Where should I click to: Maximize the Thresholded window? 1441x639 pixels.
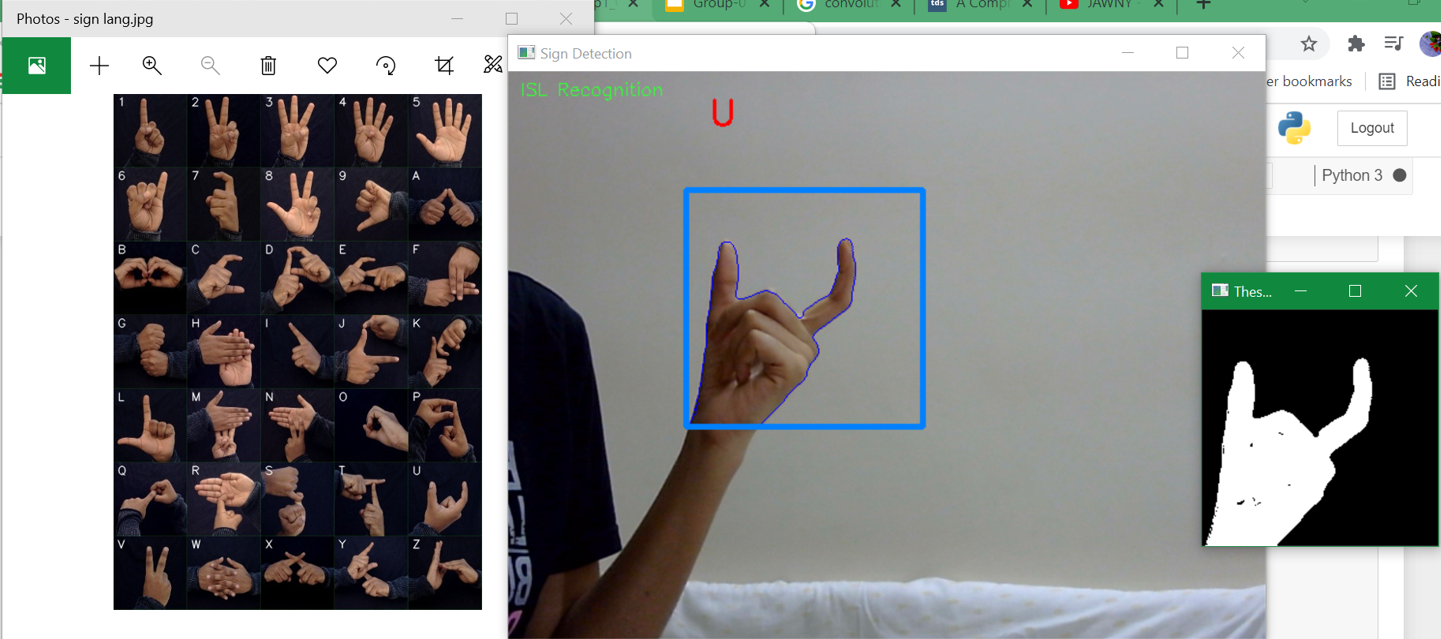click(x=1355, y=291)
